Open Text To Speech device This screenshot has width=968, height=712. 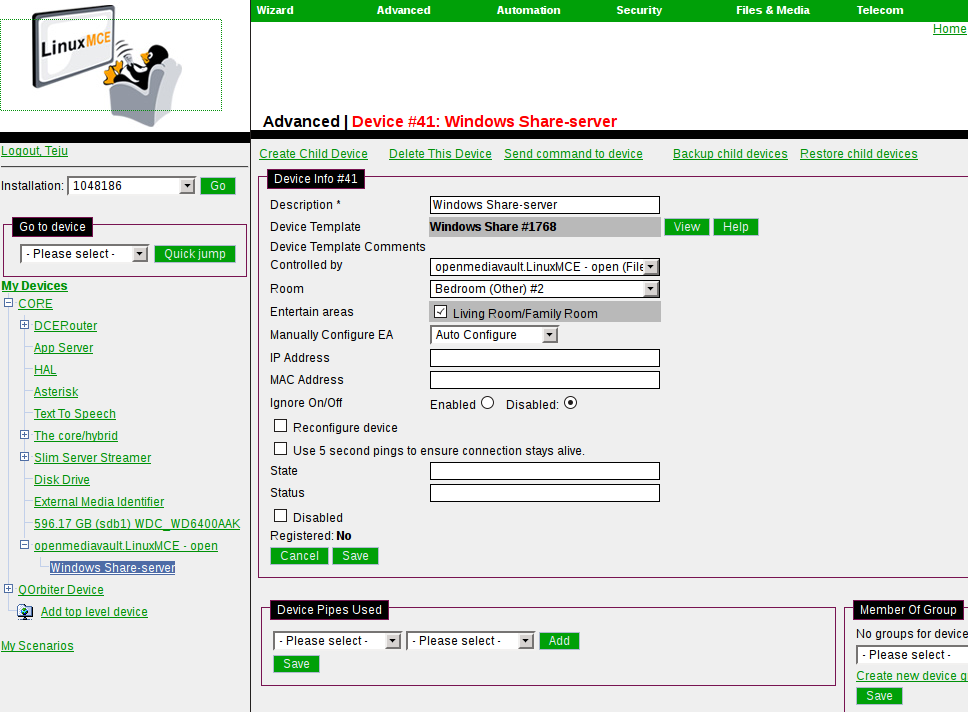click(x=75, y=414)
